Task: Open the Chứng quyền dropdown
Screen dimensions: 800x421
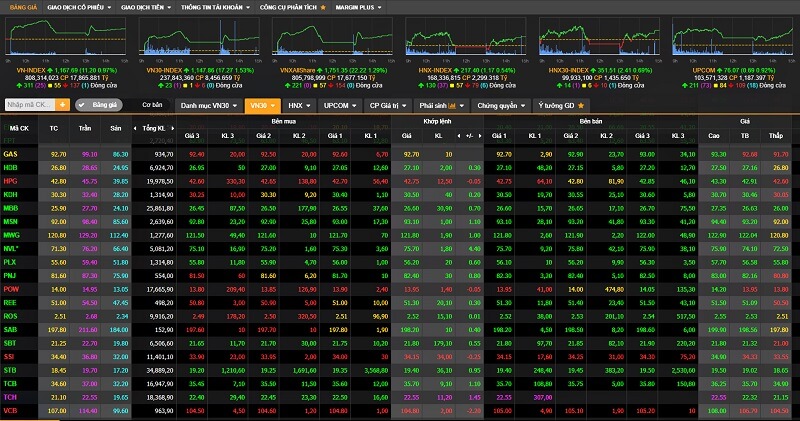Action: click(501, 104)
